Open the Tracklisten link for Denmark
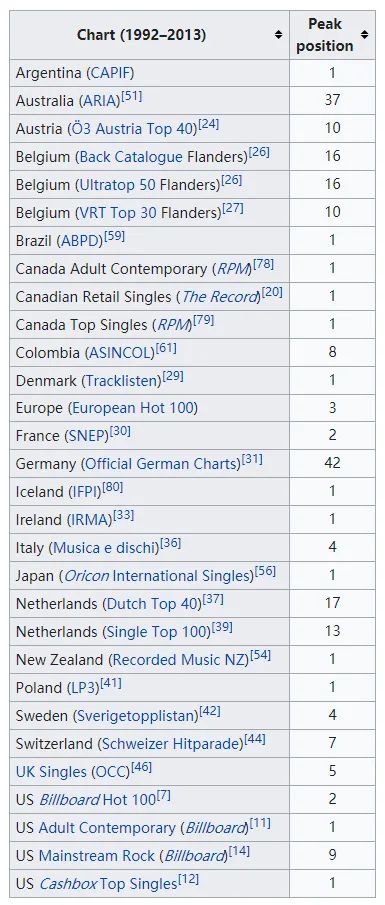 pos(122,381)
